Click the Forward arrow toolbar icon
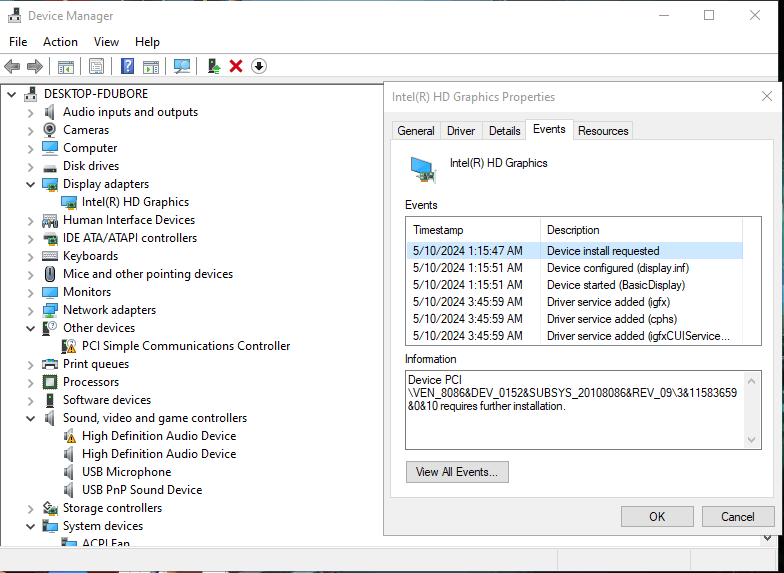The image size is (784, 573). pyautogui.click(x=34, y=66)
